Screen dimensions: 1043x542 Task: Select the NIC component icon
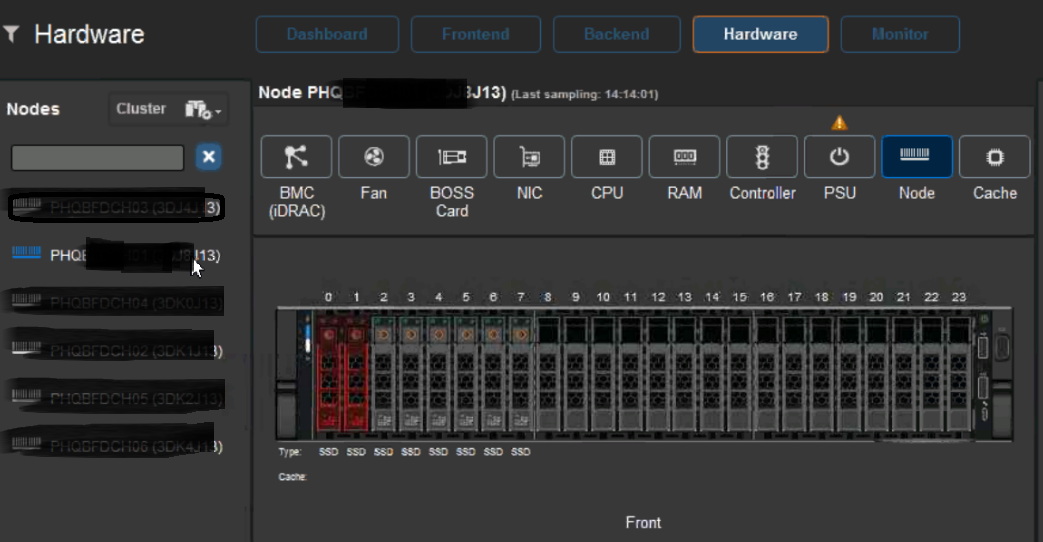click(x=529, y=157)
